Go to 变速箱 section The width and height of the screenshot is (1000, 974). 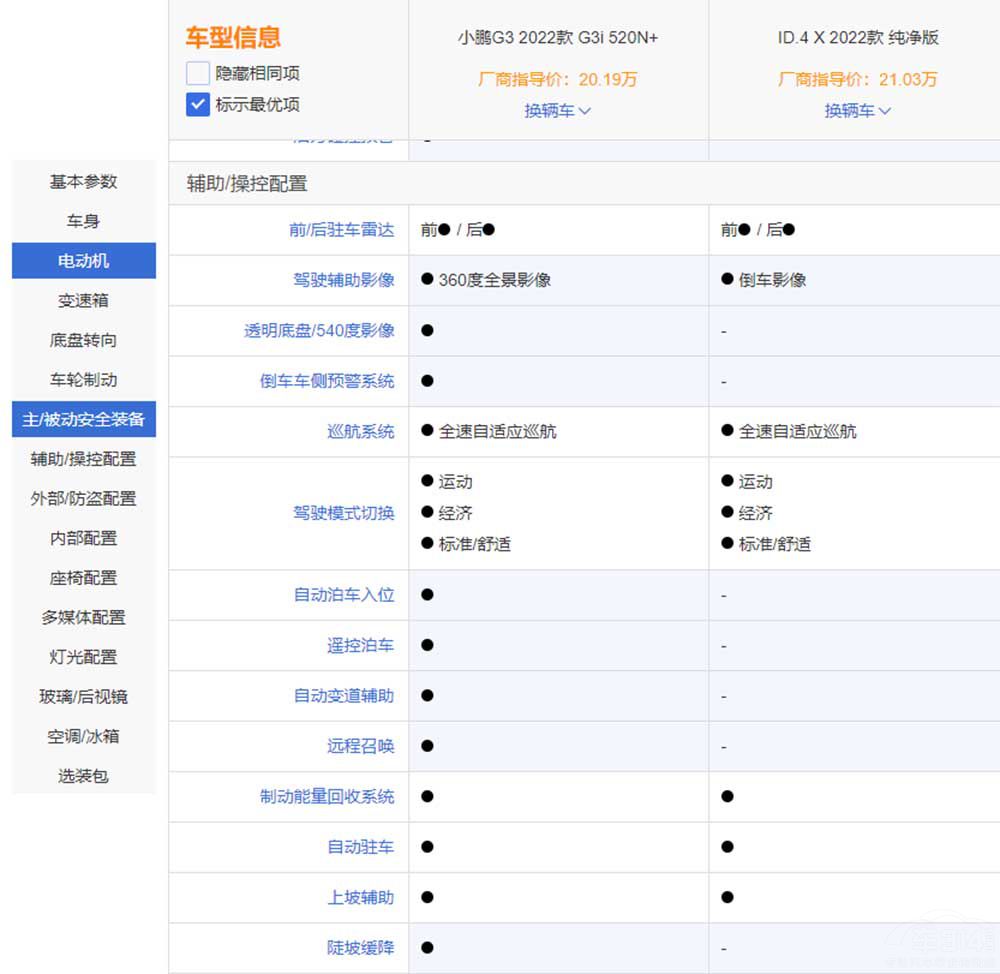point(84,301)
